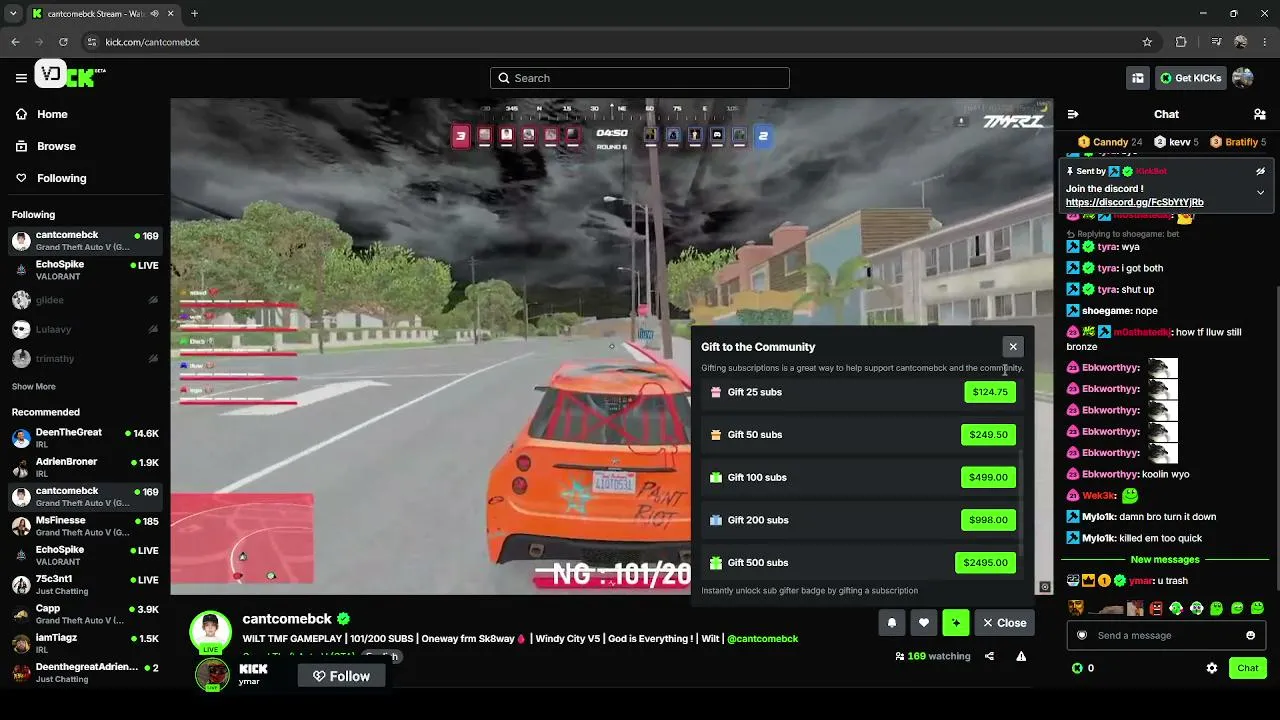The image size is (1280, 720).
Task: Click the heart follow icon button
Action: pos(924,623)
